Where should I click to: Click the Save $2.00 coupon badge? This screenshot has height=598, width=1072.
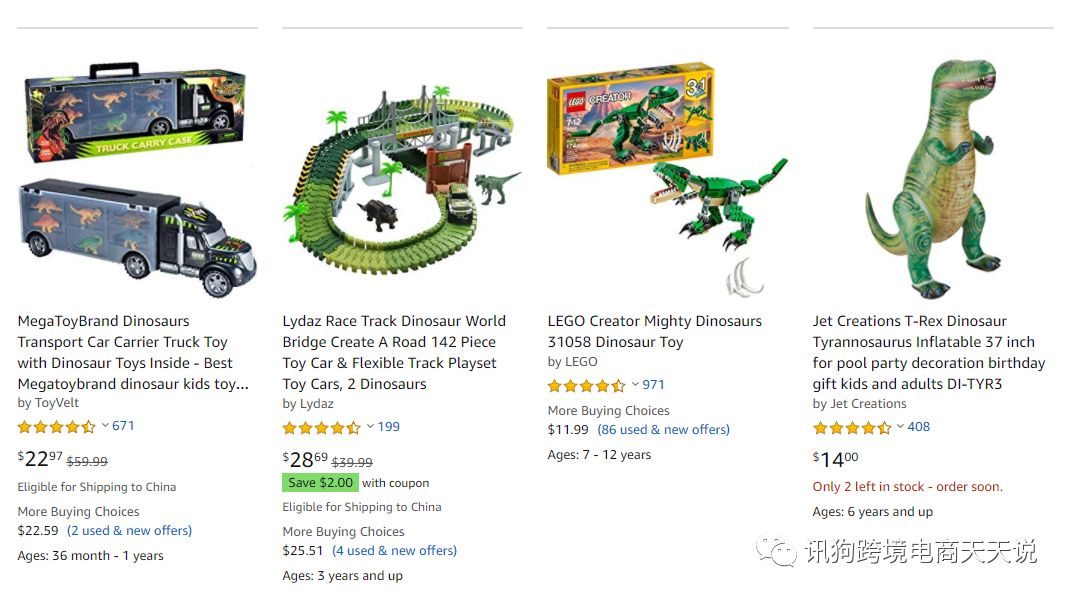[320, 482]
